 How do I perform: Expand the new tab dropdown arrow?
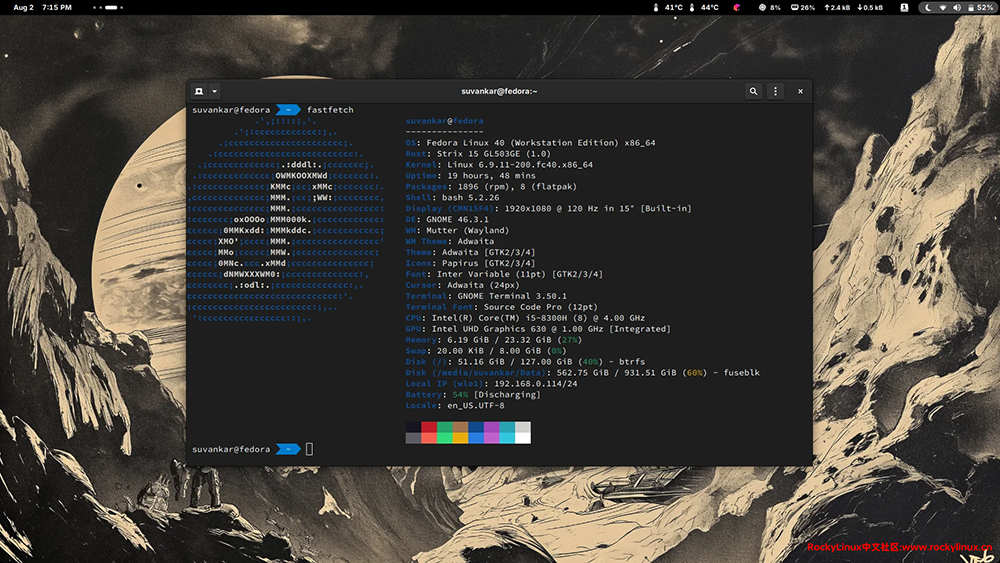pos(214,91)
